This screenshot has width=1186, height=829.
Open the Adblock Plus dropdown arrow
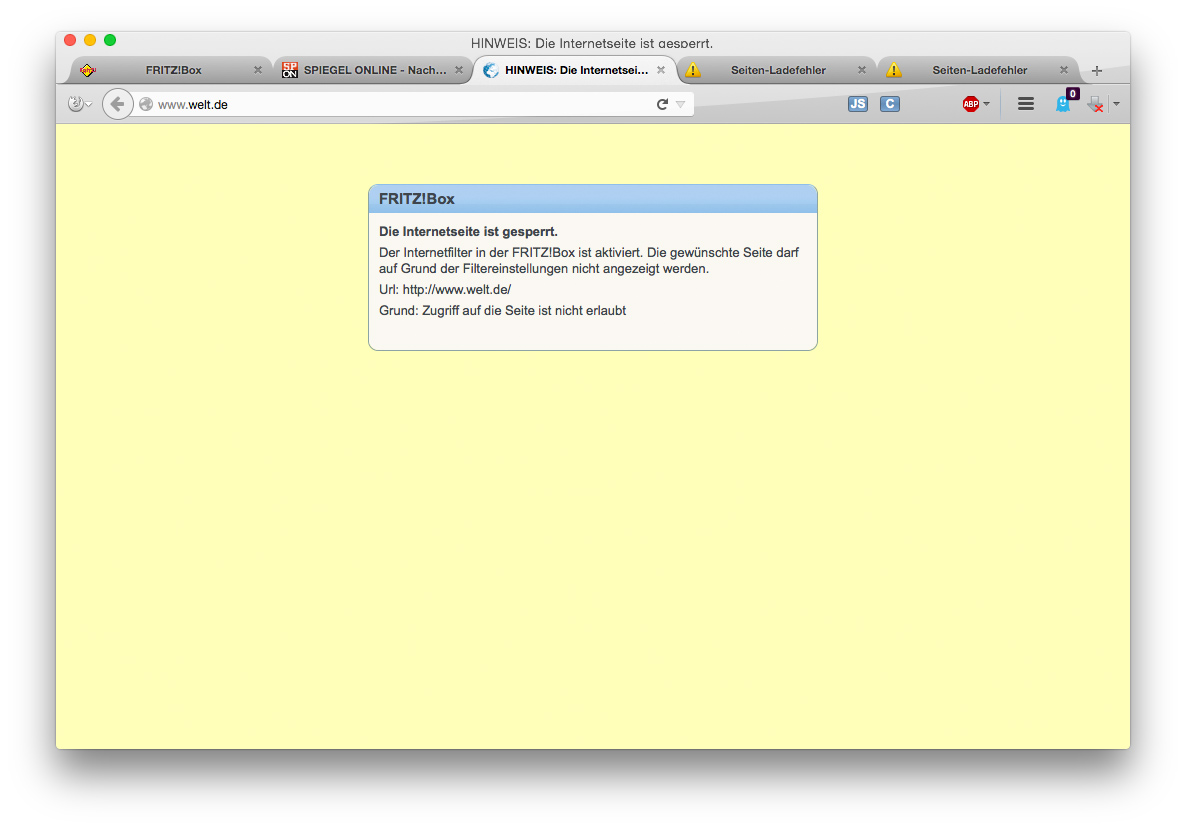click(986, 104)
